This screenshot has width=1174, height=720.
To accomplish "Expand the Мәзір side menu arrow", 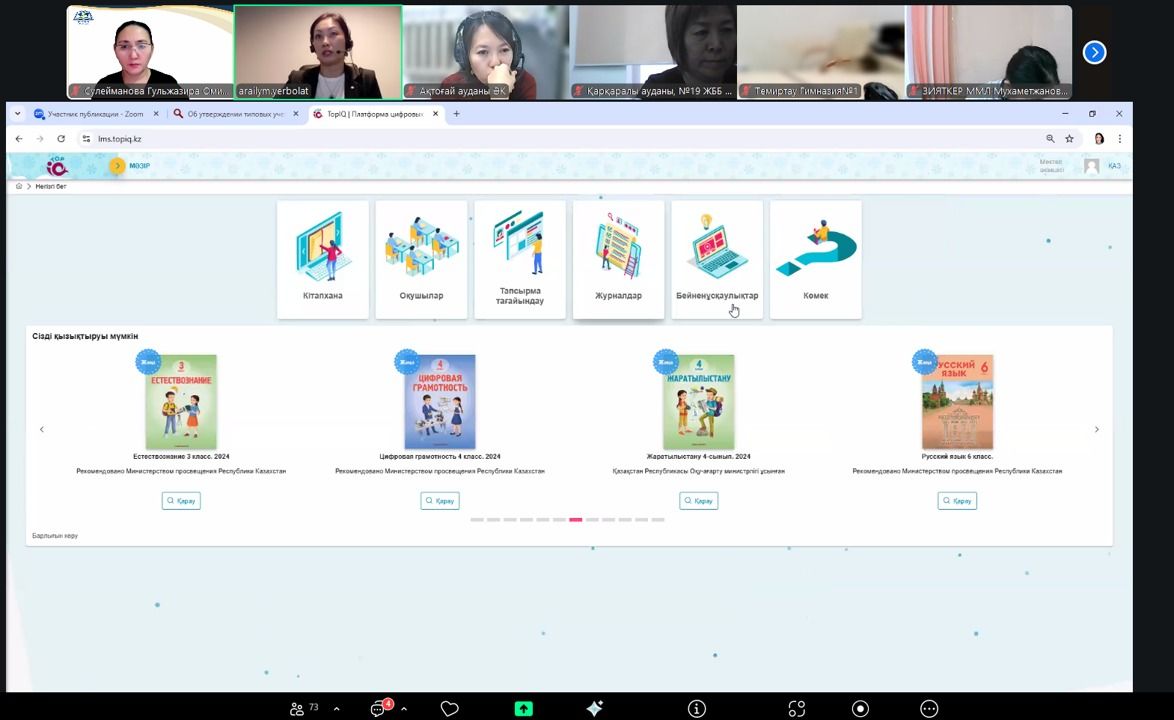I will 117,166.
